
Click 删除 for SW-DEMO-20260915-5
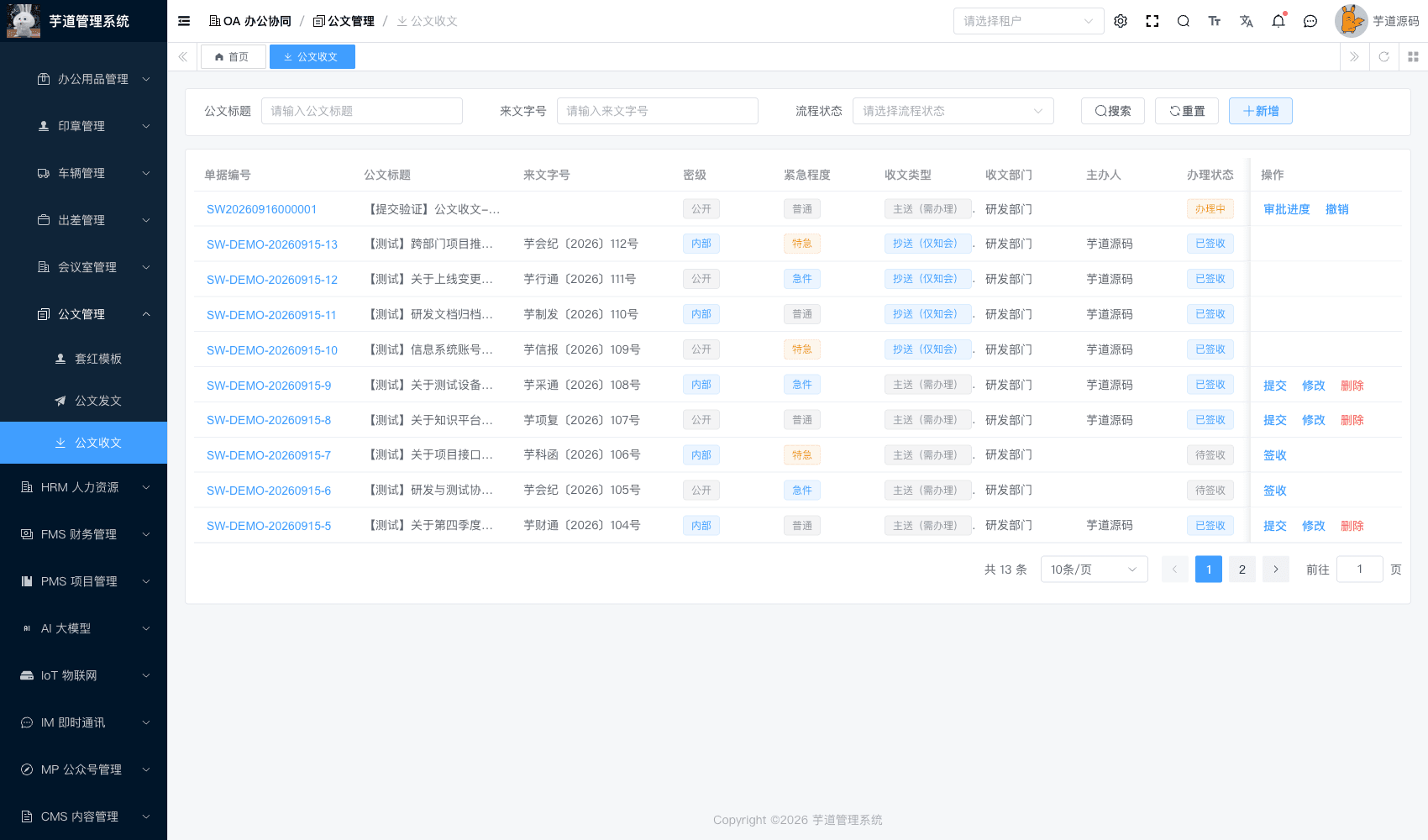pyautogui.click(x=1352, y=526)
